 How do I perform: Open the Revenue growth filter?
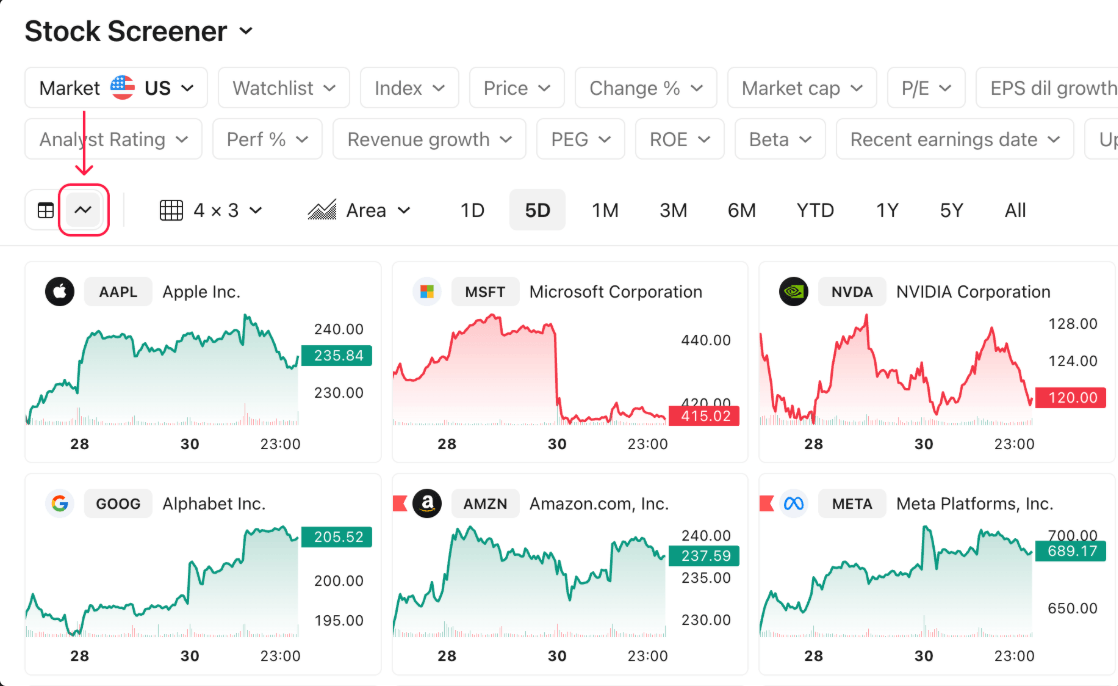coord(429,139)
